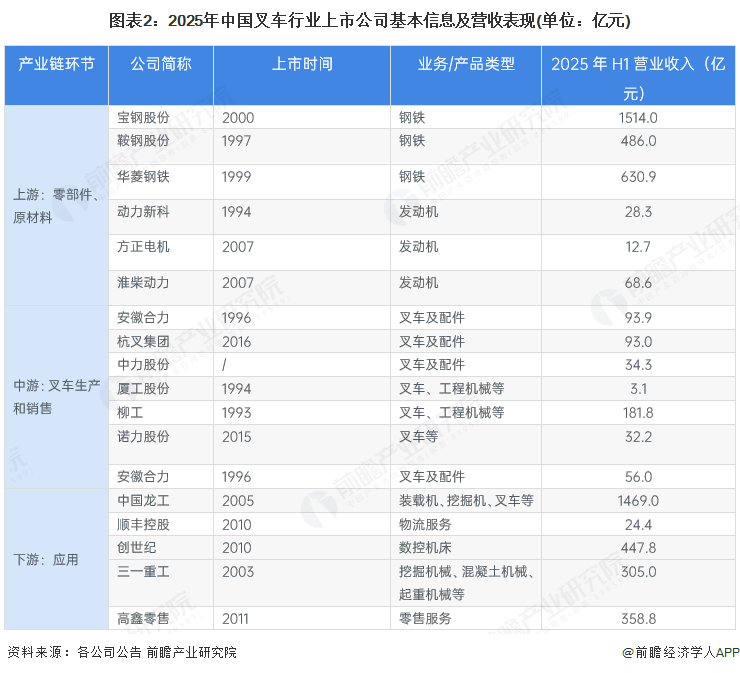Viewport: 740px width, 673px height.
Task: Click the chart title about 2025年中国叉车行业上市公司
Action: (370, 21)
